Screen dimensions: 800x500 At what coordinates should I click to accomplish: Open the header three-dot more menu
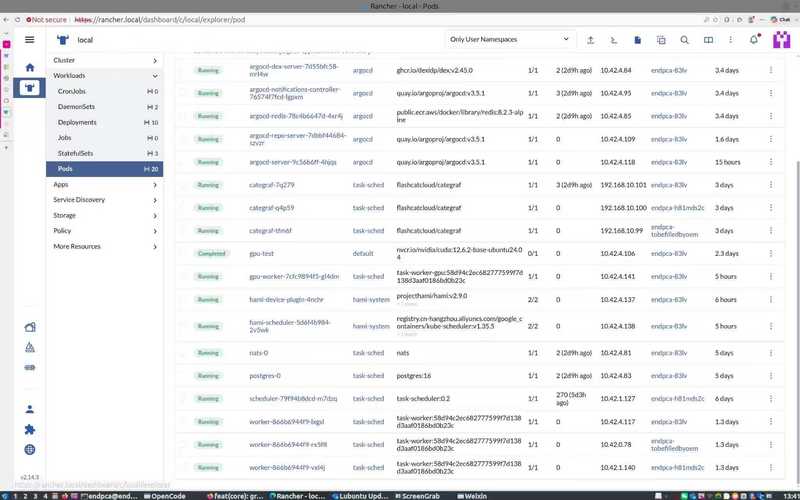pos(731,40)
